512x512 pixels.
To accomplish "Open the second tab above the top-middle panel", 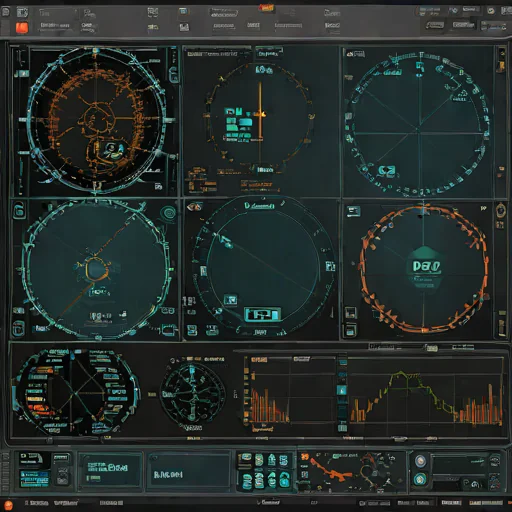I will point(269,53).
